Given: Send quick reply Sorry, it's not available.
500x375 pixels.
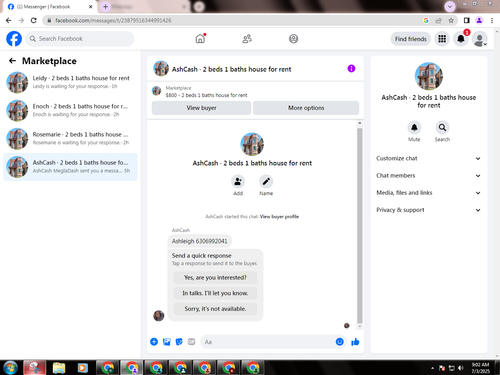Looking at the screenshot, I should (215, 309).
